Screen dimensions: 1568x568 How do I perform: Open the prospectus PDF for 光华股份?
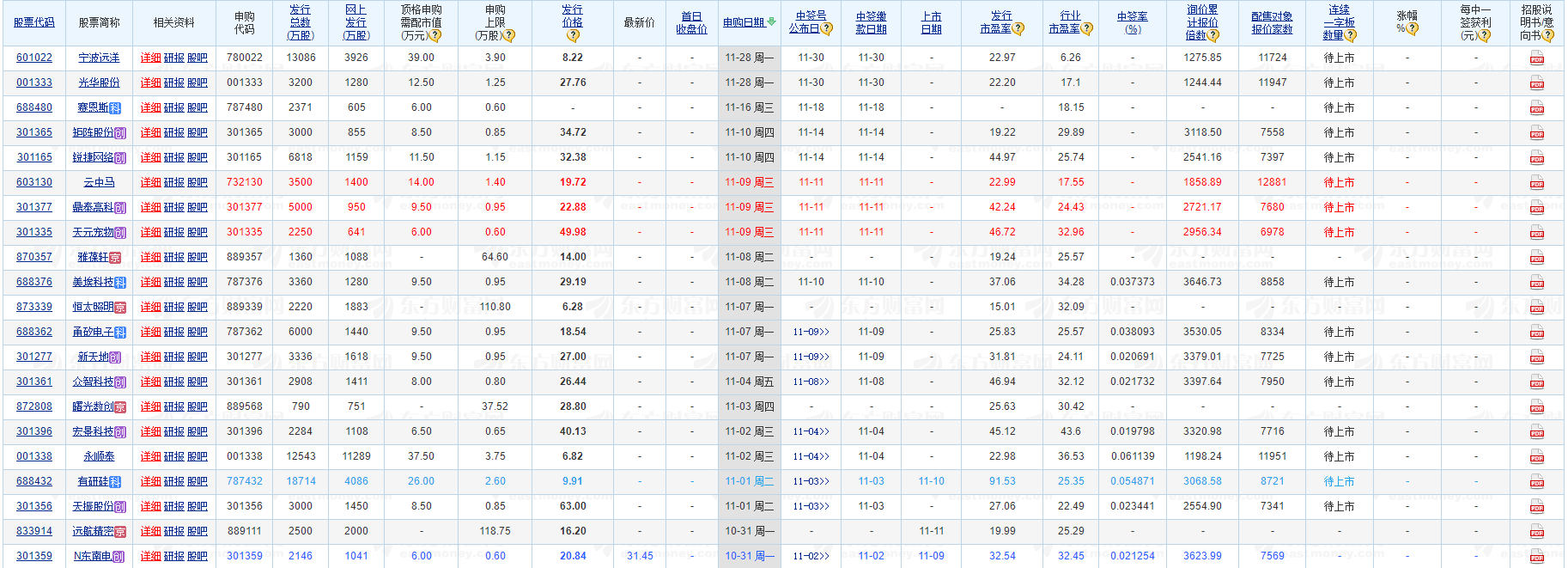1536,83
